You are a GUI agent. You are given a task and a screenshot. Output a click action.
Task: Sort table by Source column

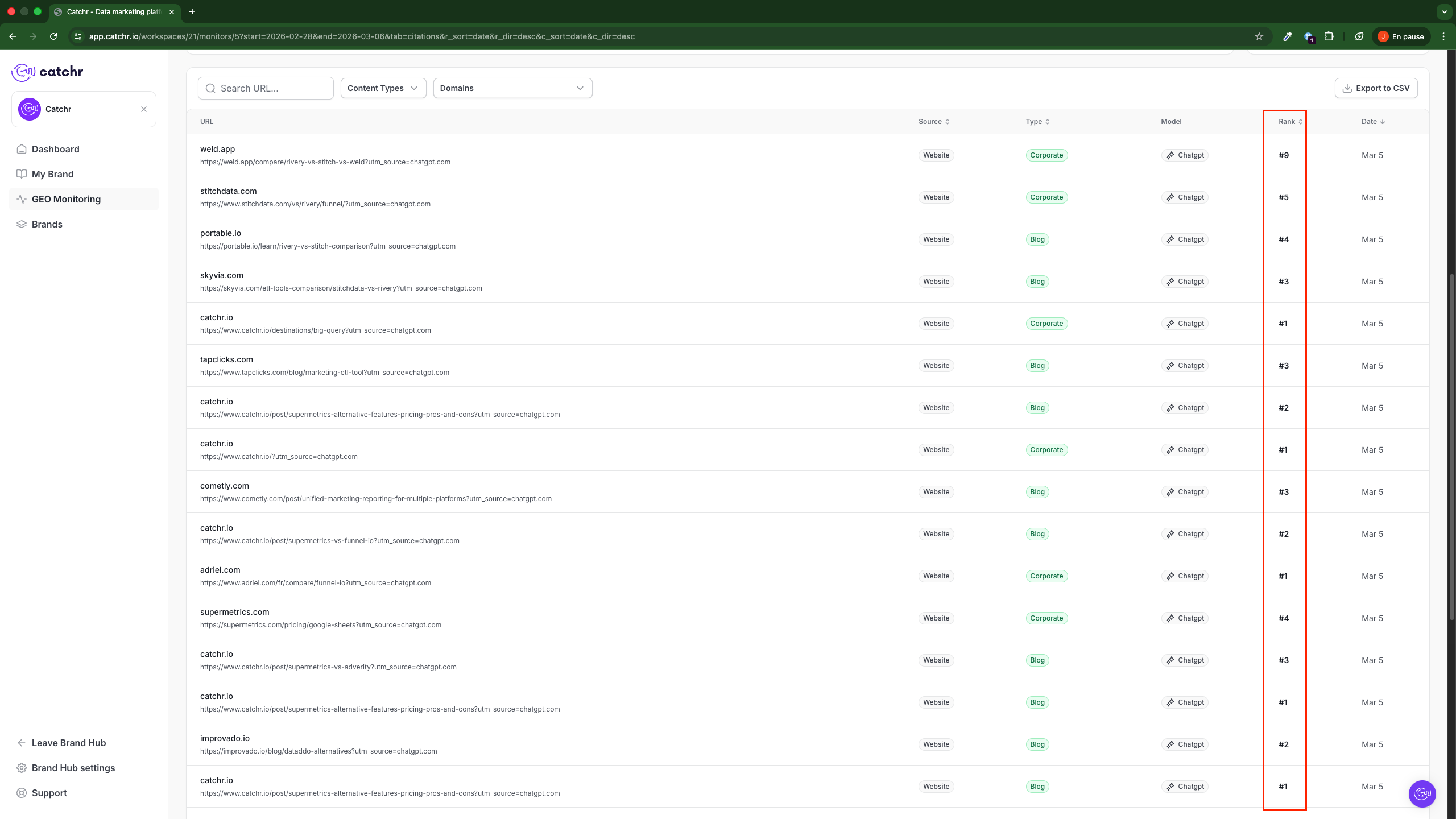(x=933, y=122)
